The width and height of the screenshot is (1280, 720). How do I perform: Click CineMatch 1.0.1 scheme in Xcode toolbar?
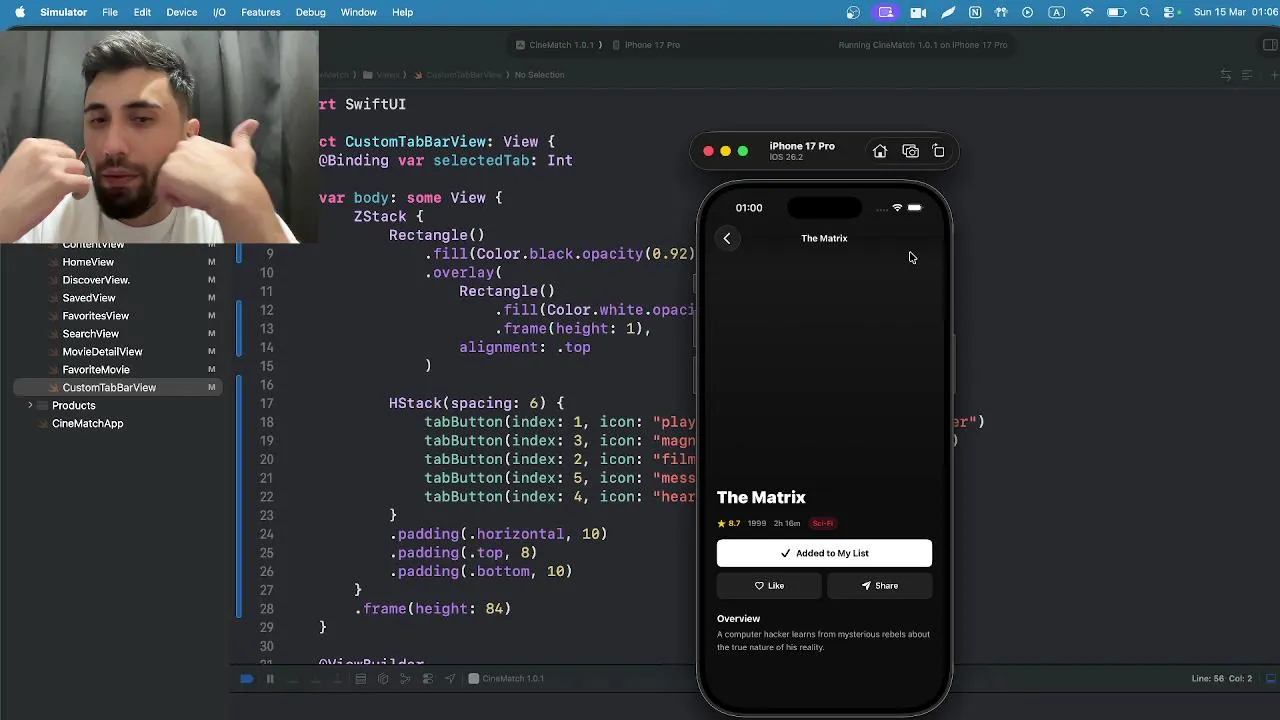[x=555, y=45]
